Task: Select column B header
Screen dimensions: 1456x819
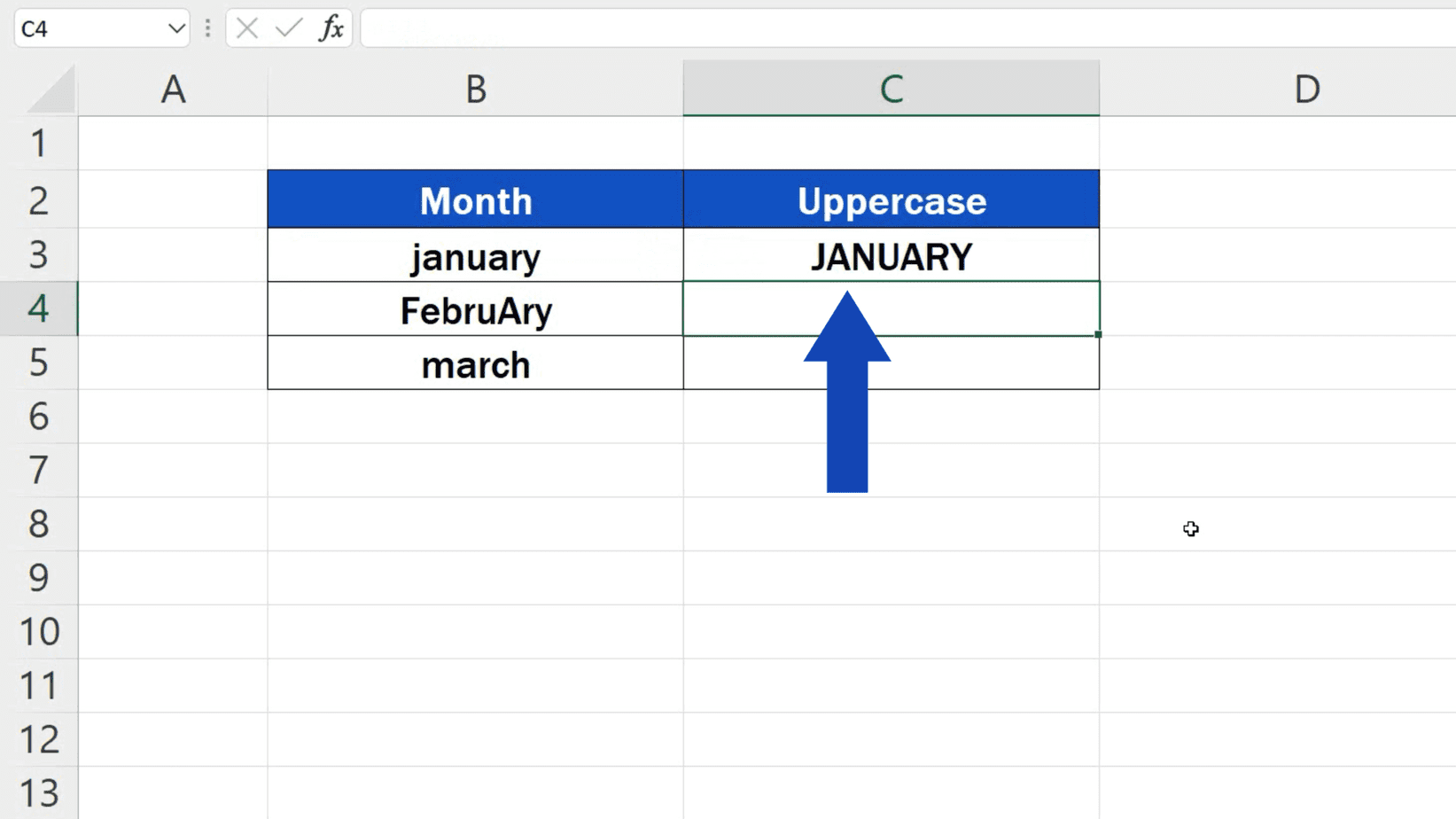Action: click(475, 89)
